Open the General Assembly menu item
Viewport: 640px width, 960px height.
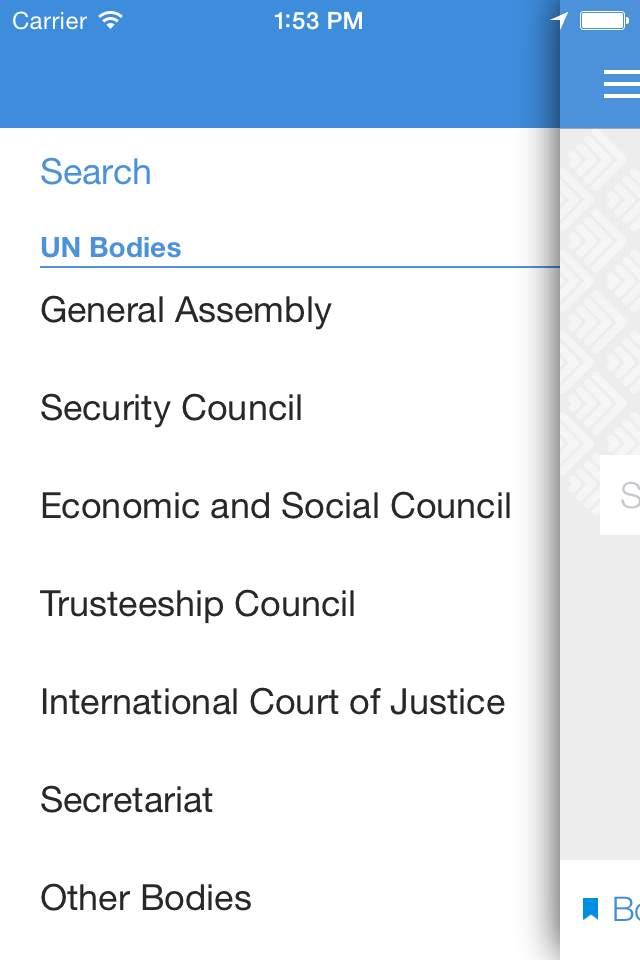[186, 310]
